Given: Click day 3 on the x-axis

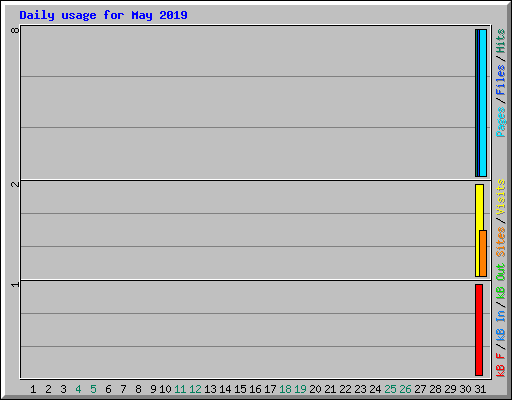Looking at the screenshot, I should coord(63,389).
